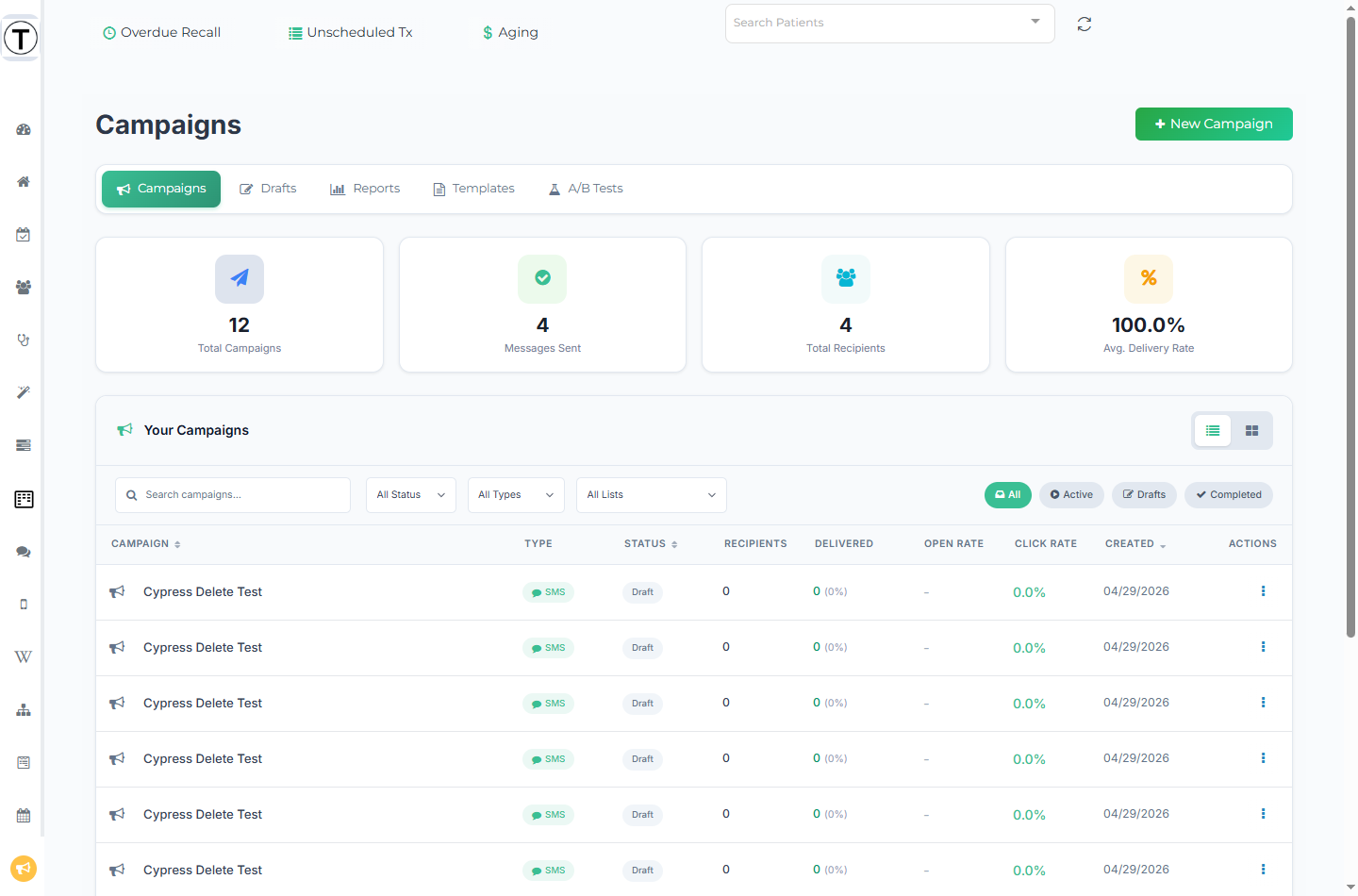Viewport: 1358px width, 896px height.
Task: Click the New Campaign button
Action: point(1214,124)
